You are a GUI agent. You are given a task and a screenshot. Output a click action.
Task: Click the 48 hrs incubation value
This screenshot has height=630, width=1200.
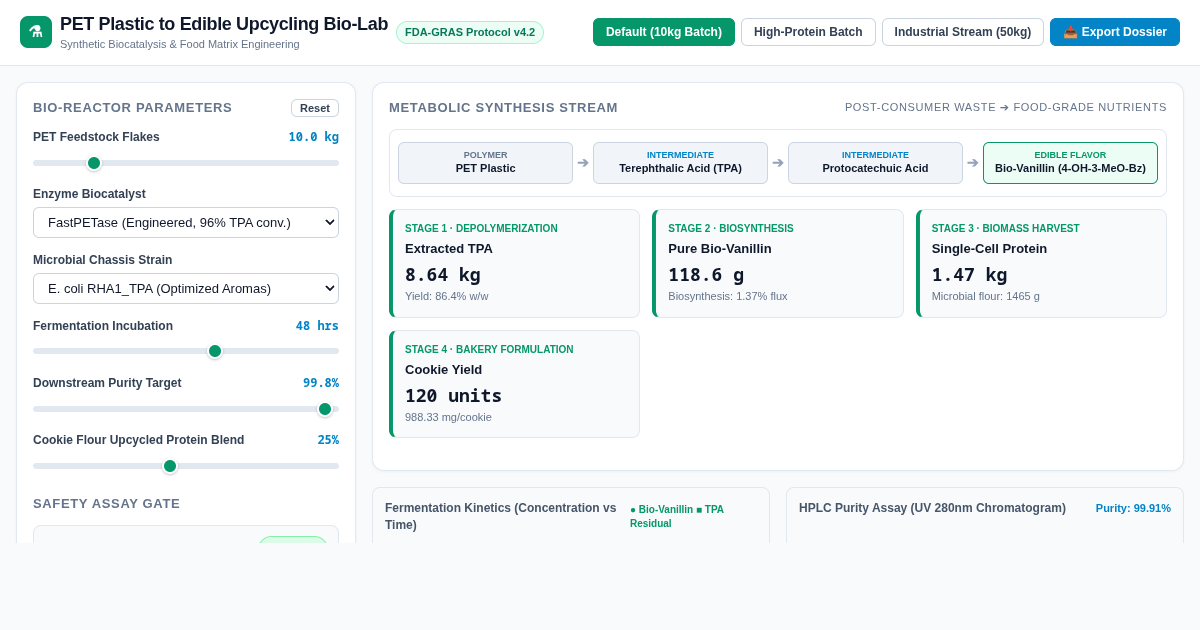click(x=317, y=326)
